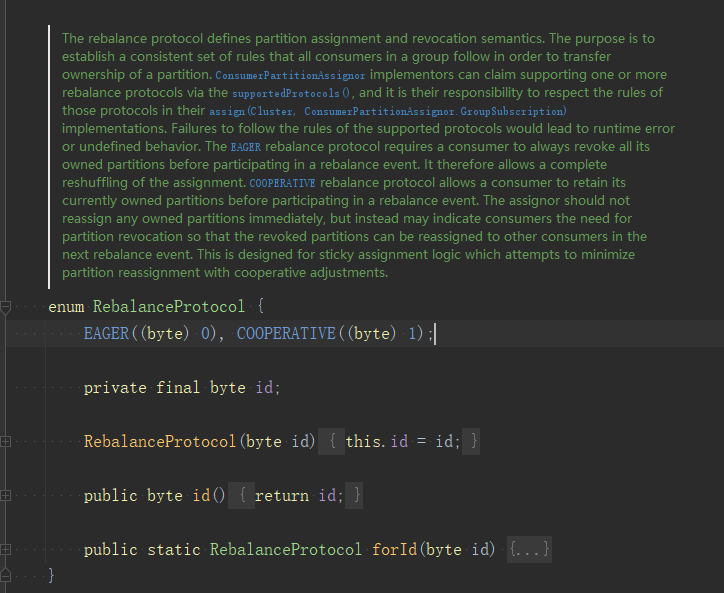Follow the supportedProtocols() link in documentation
724x593 pixels.
click(299, 93)
